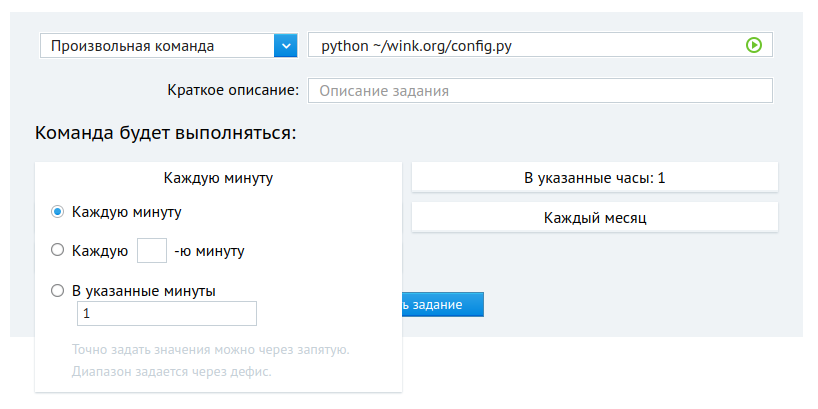The image size is (818, 409).
Task: Choose the 'В указанные минуты' radio option
Action: pos(58,291)
